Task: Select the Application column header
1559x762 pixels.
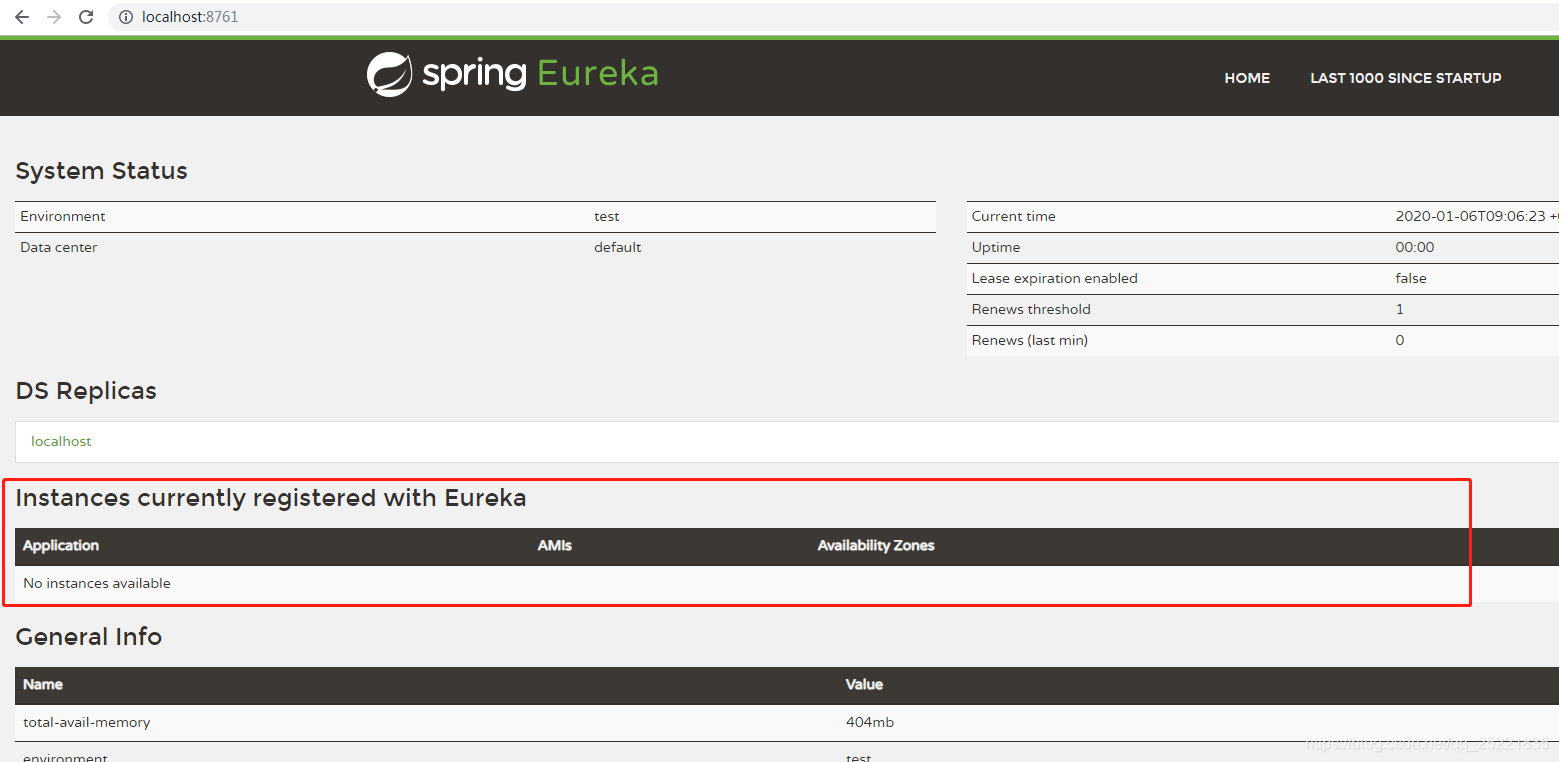Action: 60,546
